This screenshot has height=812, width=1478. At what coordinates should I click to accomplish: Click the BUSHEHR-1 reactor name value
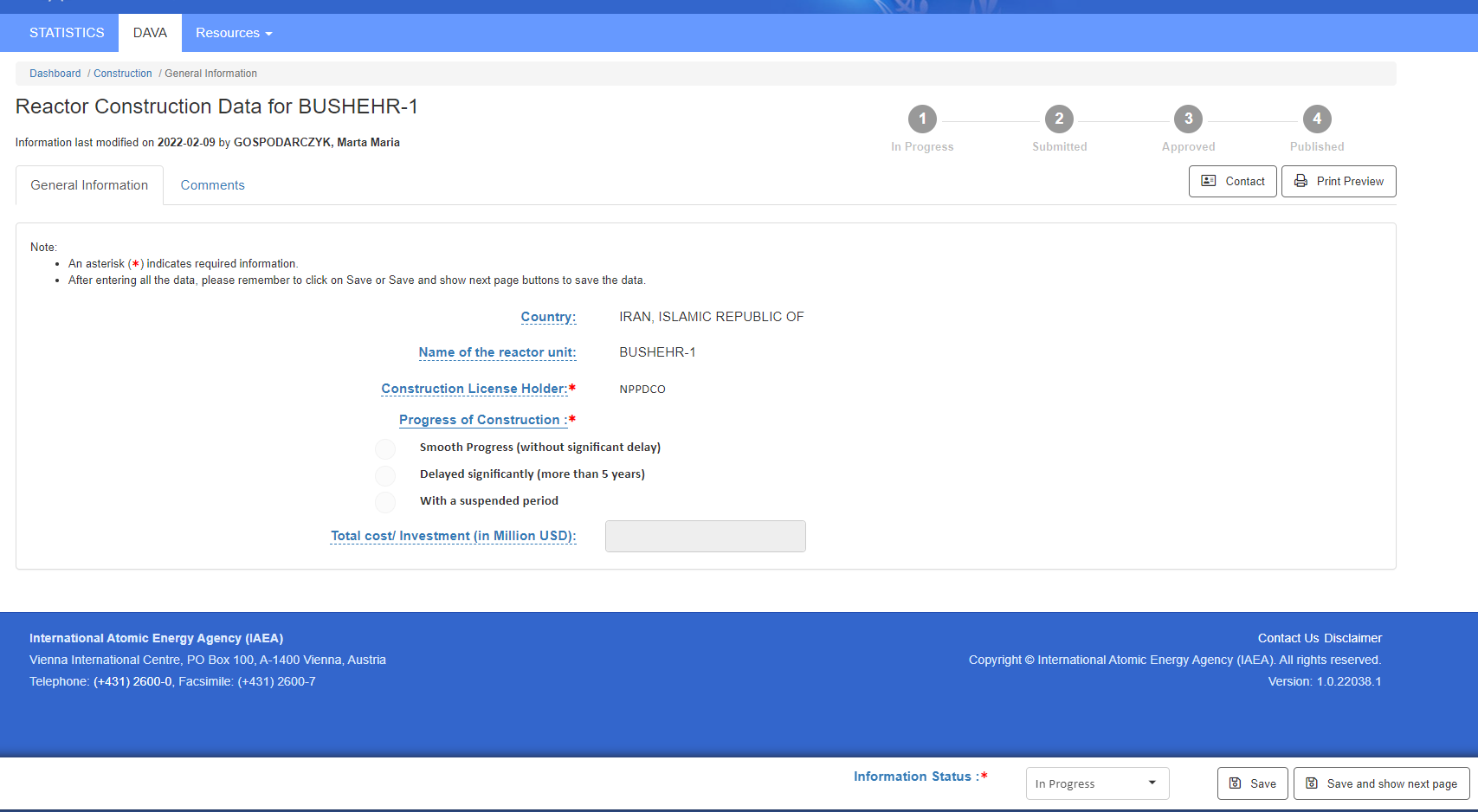click(x=658, y=352)
